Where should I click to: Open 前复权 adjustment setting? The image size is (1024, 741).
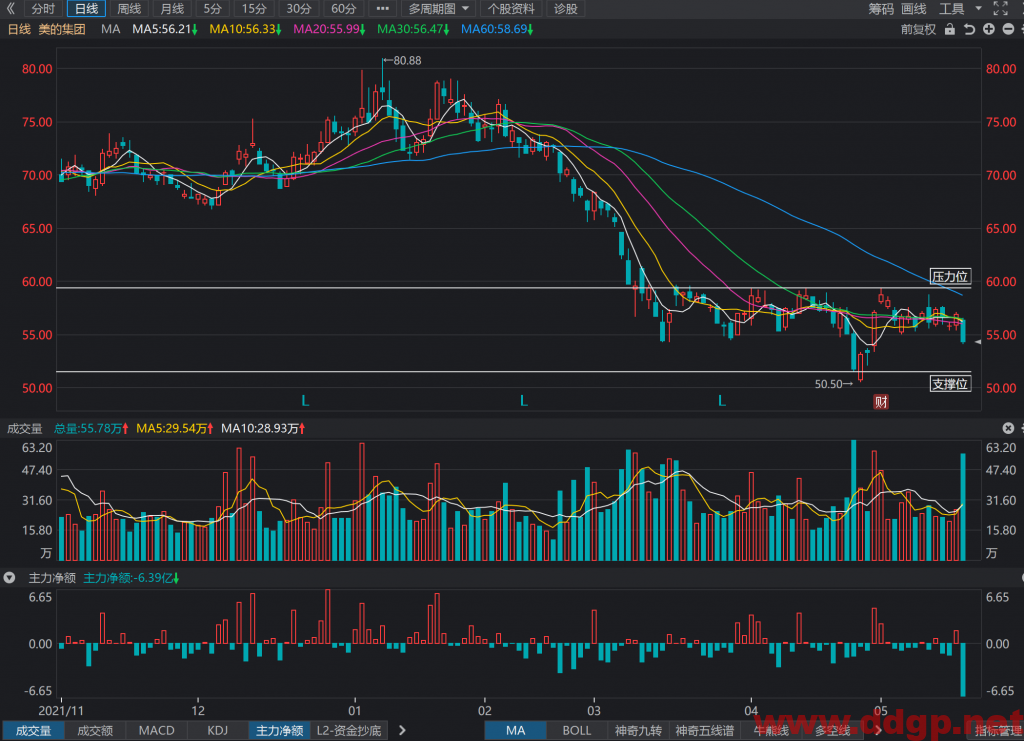[x=918, y=29]
